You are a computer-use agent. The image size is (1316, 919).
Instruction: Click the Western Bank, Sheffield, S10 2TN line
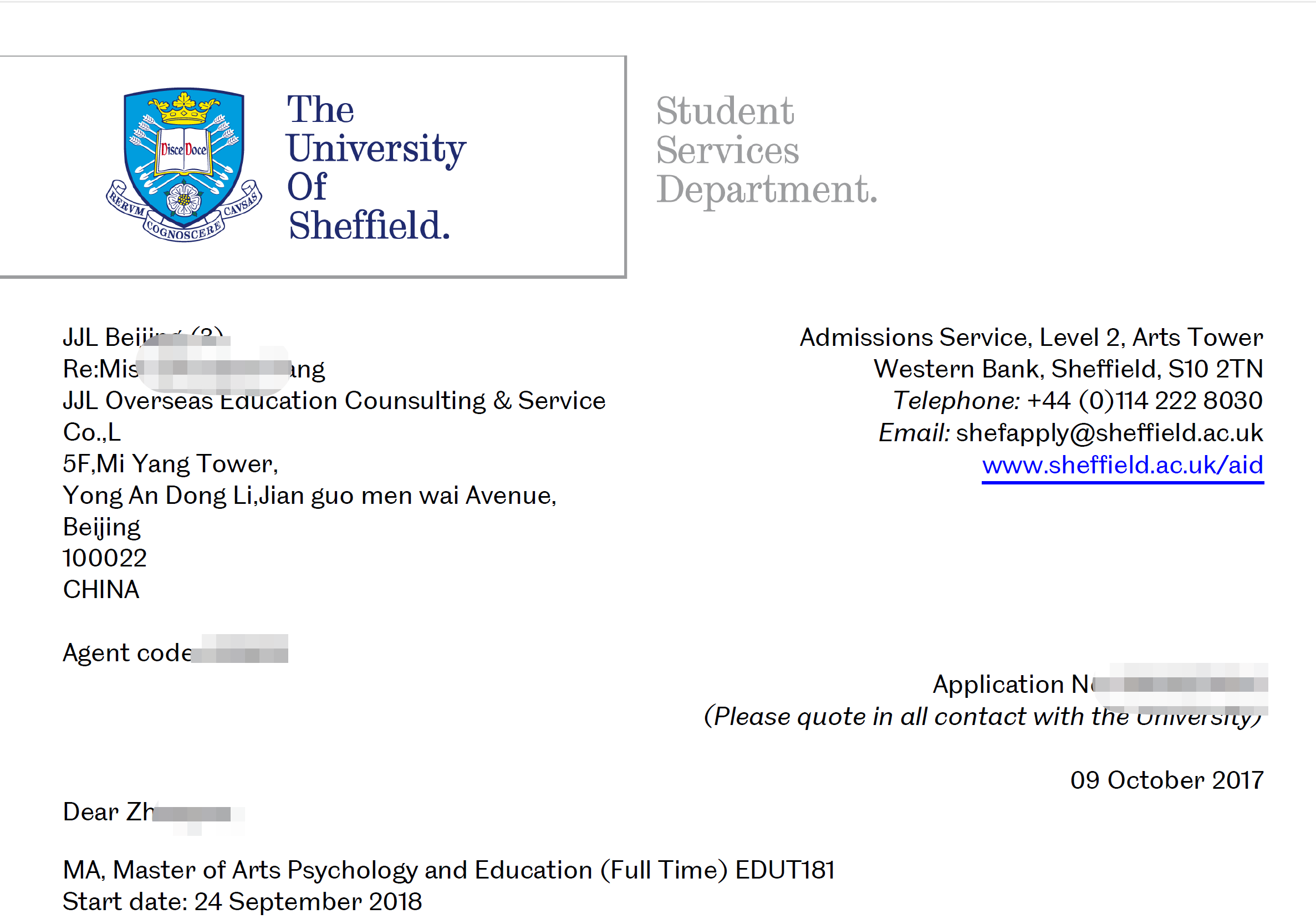point(1068,369)
